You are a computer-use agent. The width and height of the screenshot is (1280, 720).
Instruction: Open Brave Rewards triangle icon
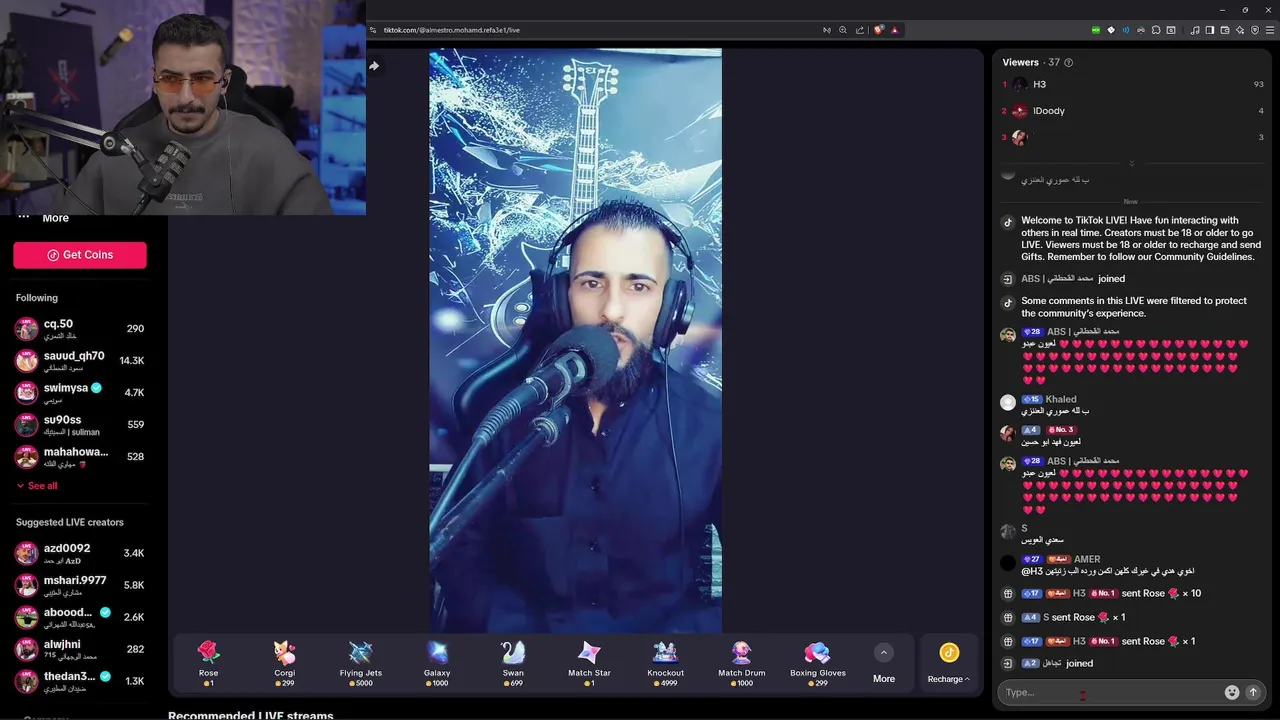(895, 30)
